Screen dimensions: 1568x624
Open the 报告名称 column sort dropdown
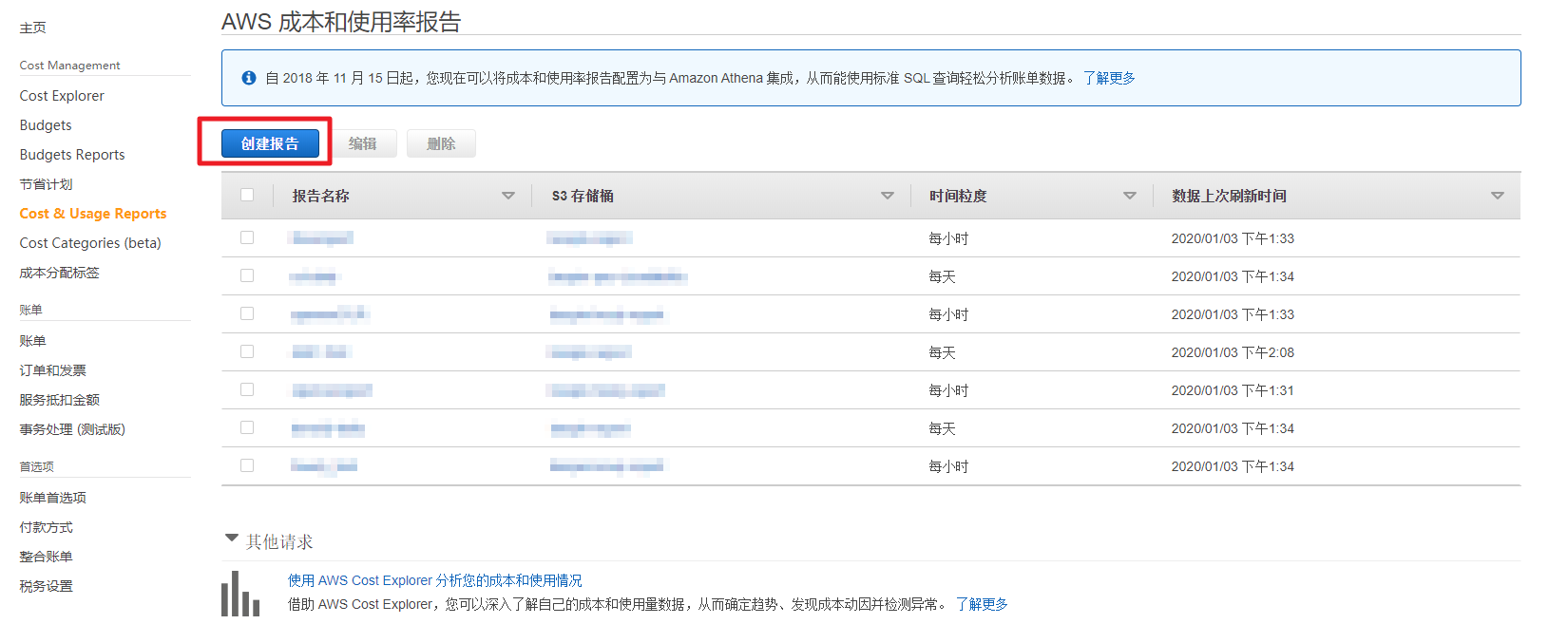pos(508,196)
